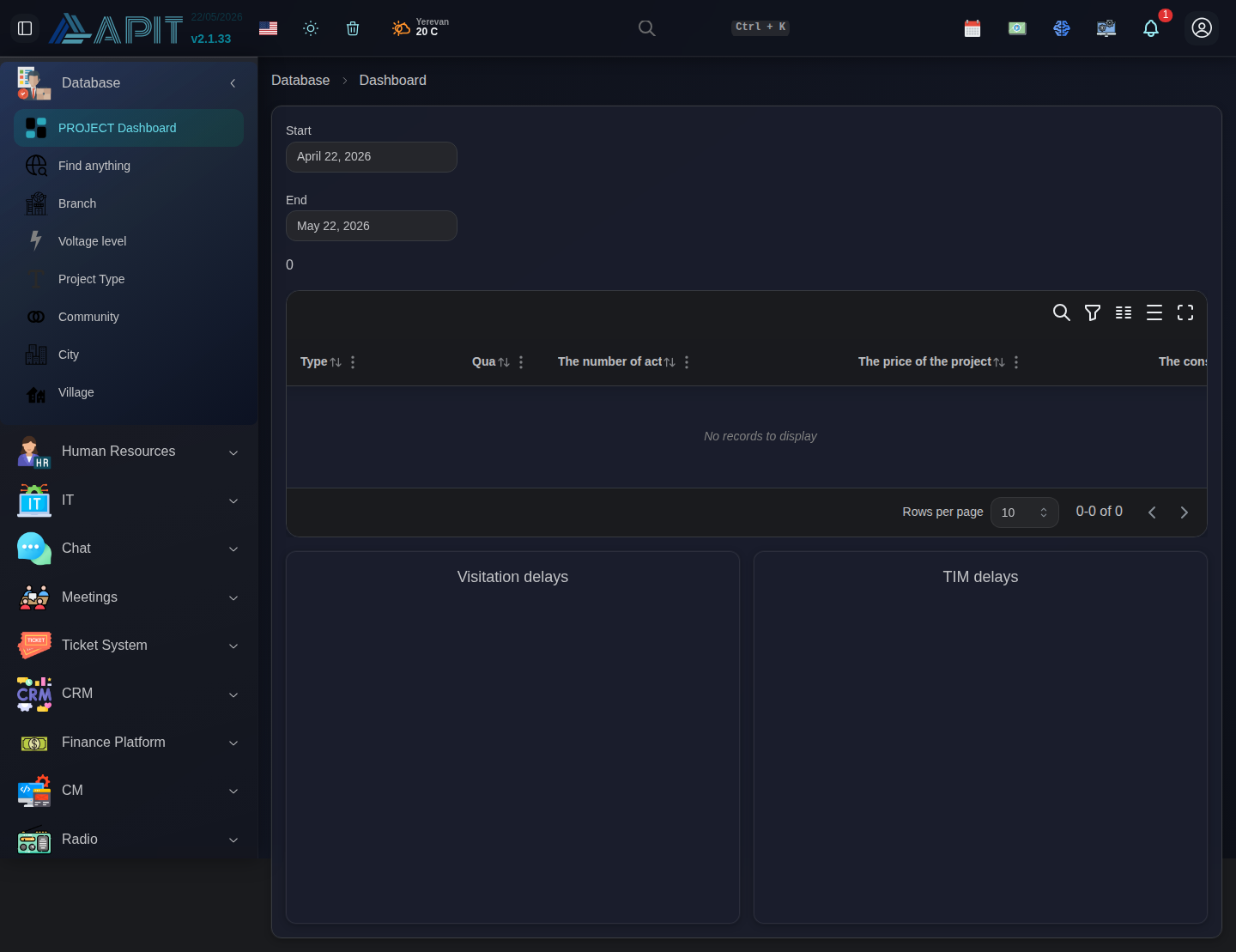Toggle light theme sun icon
The image size is (1236, 952).
pos(311,28)
